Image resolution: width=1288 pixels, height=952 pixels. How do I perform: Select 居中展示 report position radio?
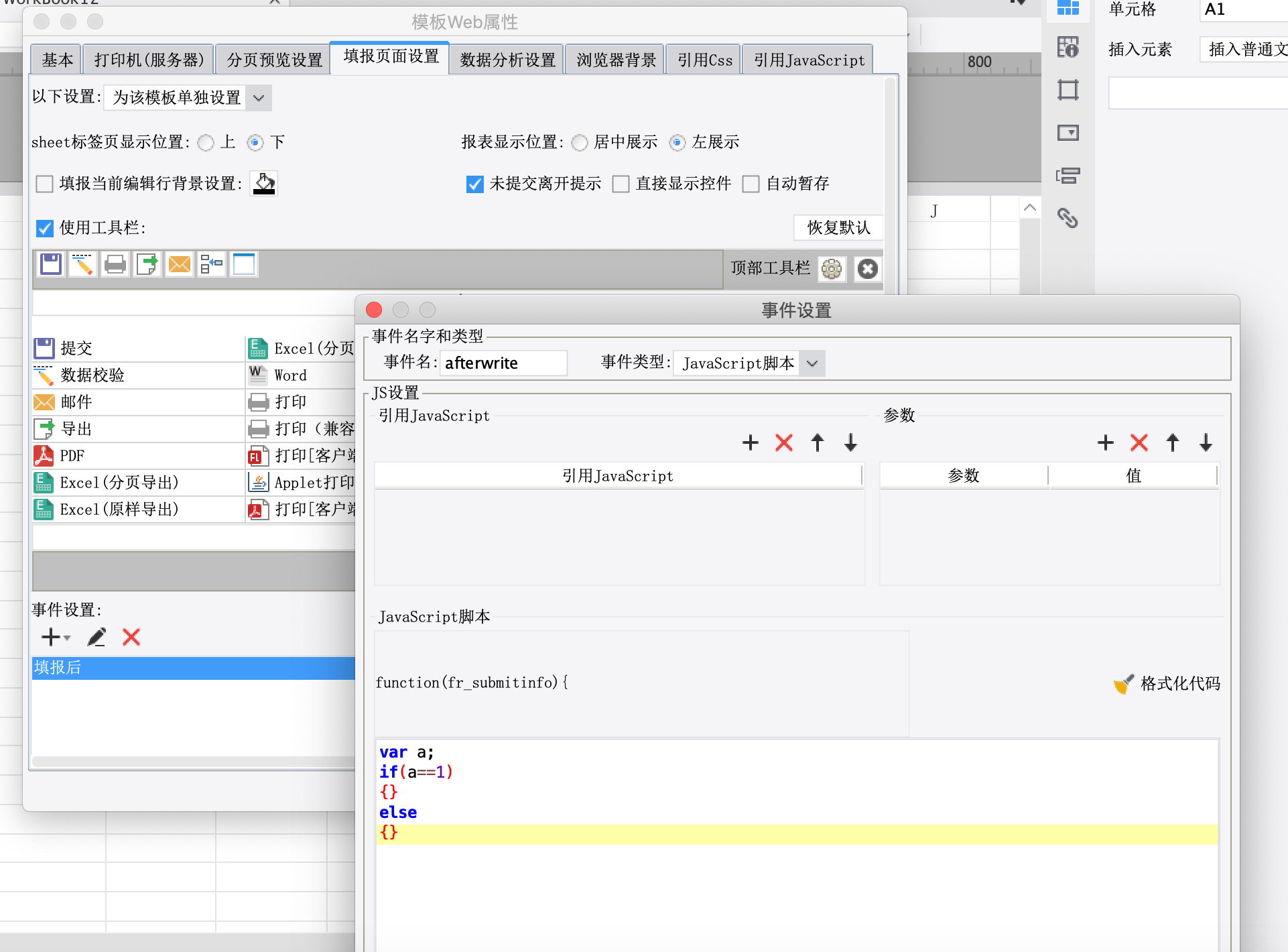(x=580, y=143)
